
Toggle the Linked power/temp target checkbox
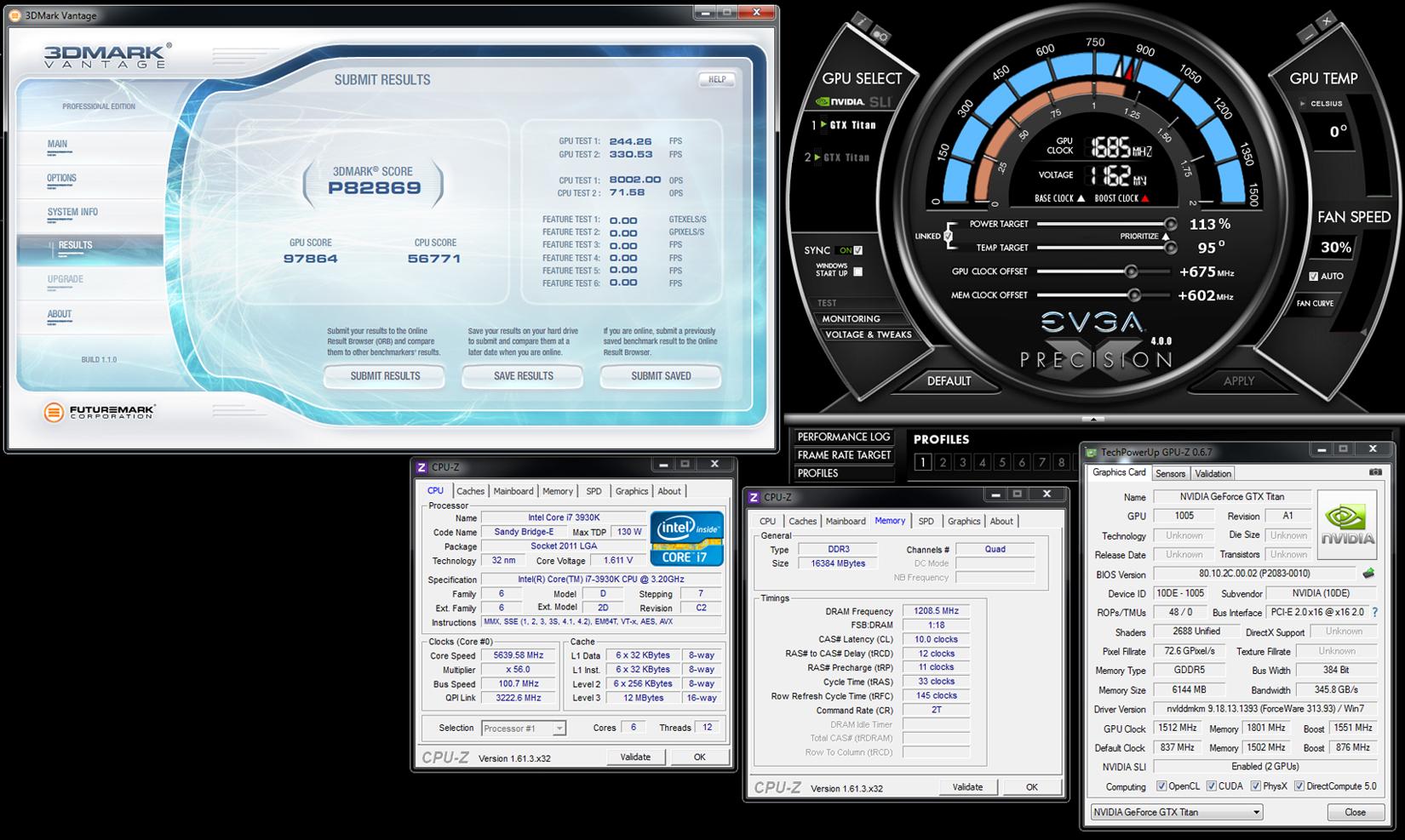[949, 236]
